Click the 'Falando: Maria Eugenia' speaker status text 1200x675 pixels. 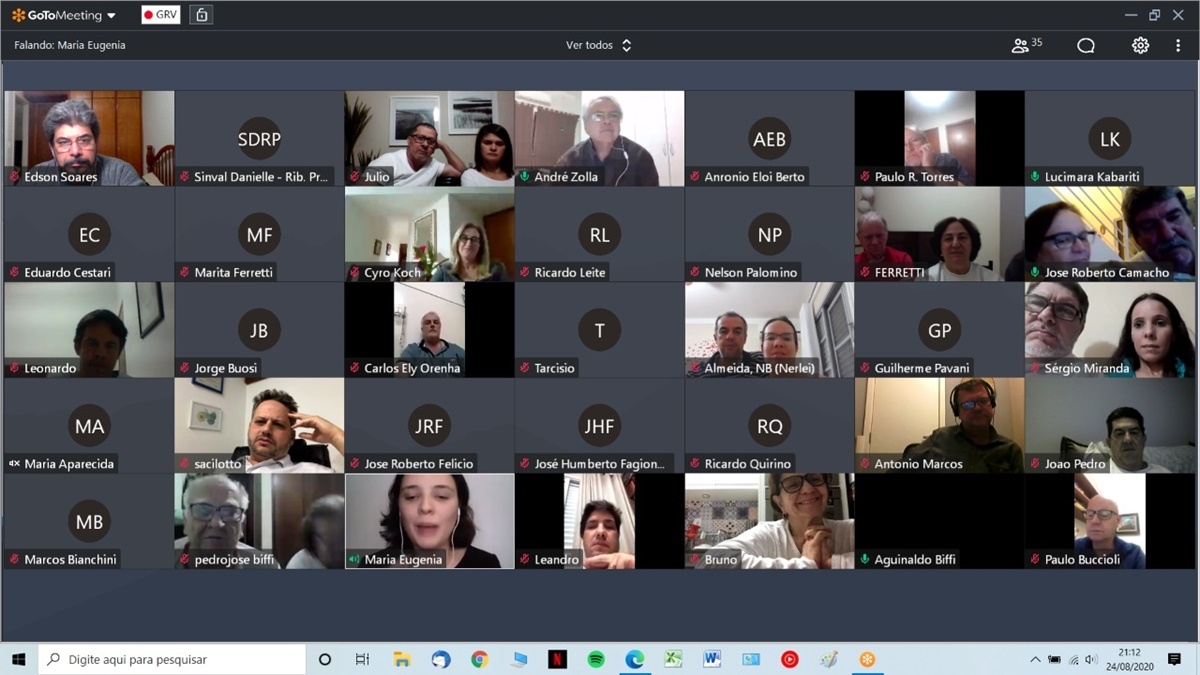(x=70, y=45)
